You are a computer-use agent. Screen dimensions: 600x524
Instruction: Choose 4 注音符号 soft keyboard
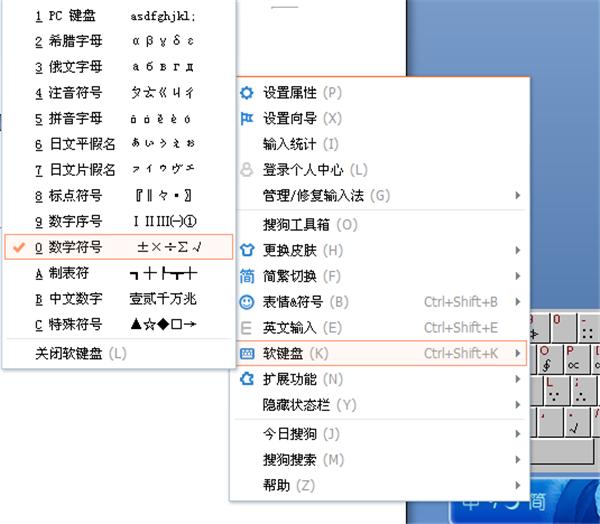119,93
